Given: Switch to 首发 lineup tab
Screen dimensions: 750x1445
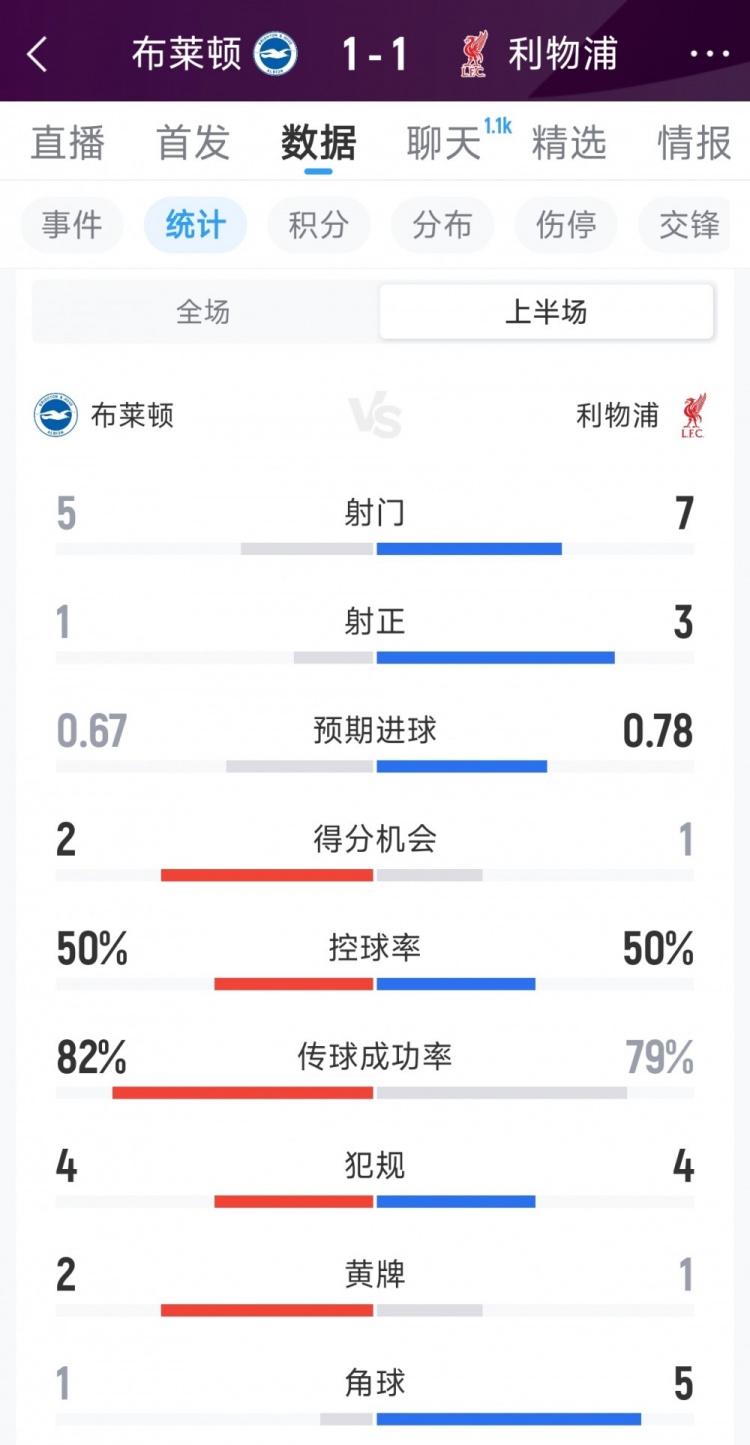Looking at the screenshot, I should coord(193,143).
